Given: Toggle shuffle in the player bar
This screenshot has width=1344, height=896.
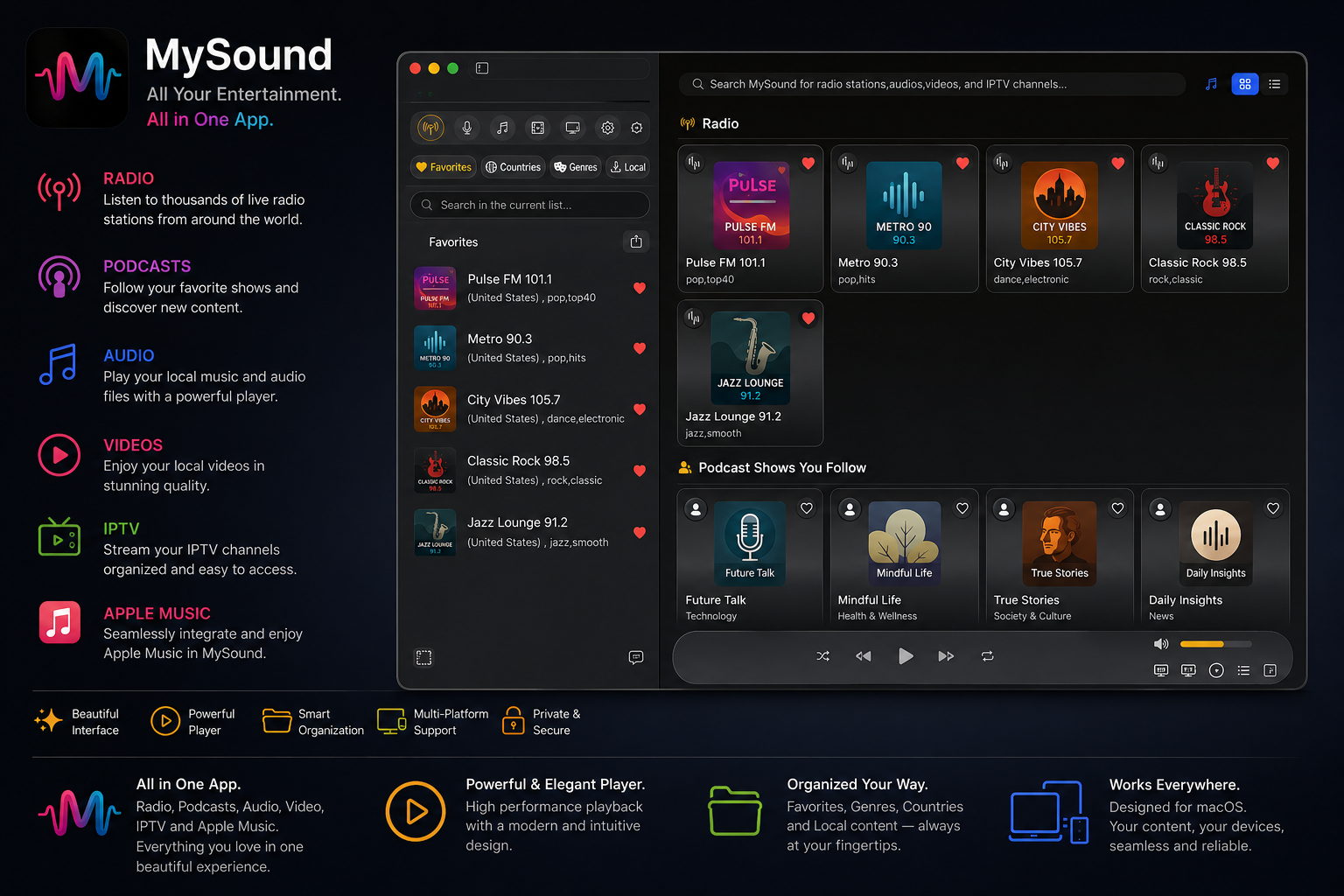Looking at the screenshot, I should point(823,656).
